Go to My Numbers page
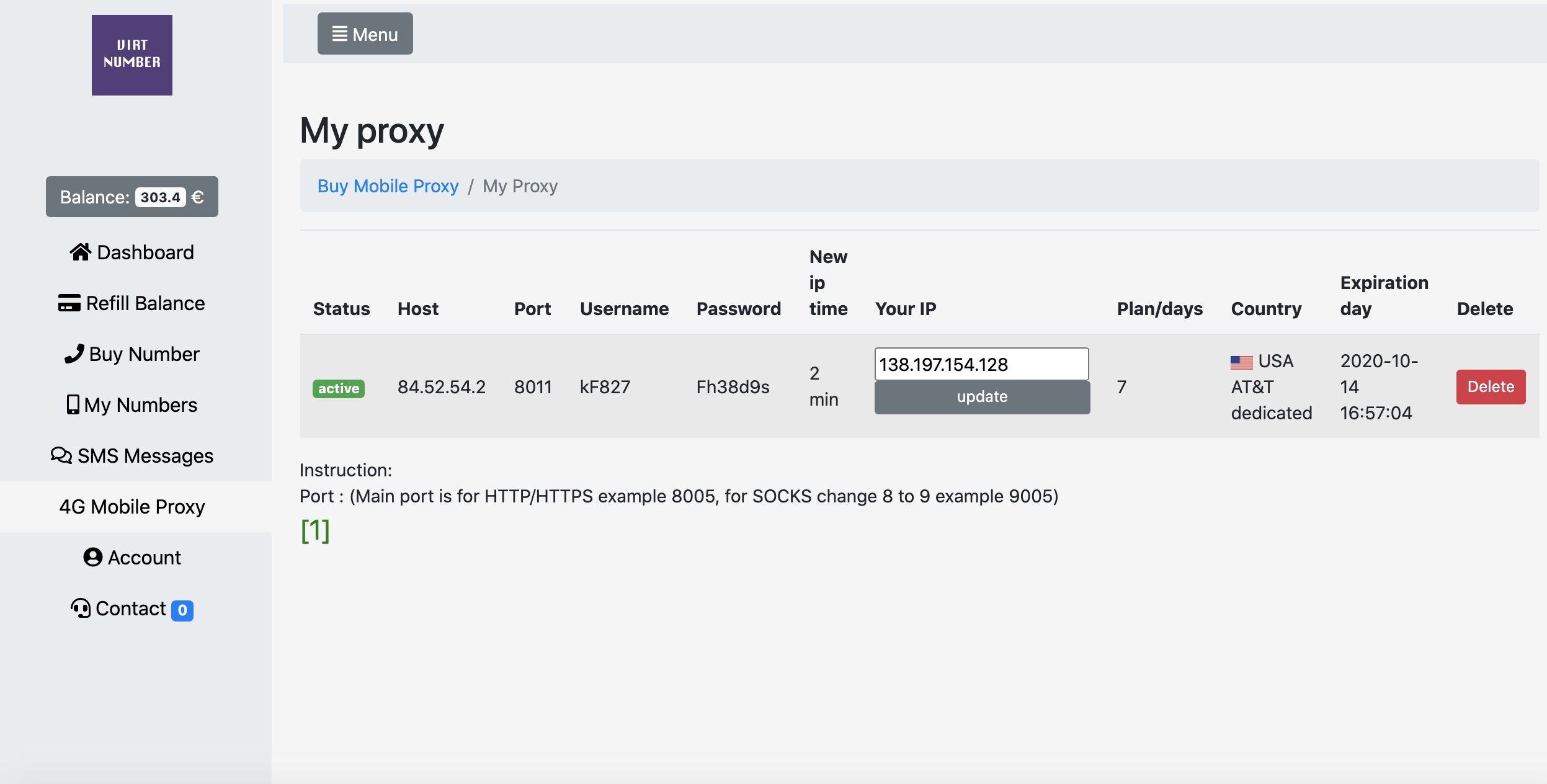The width and height of the screenshot is (1547, 784). tap(140, 405)
